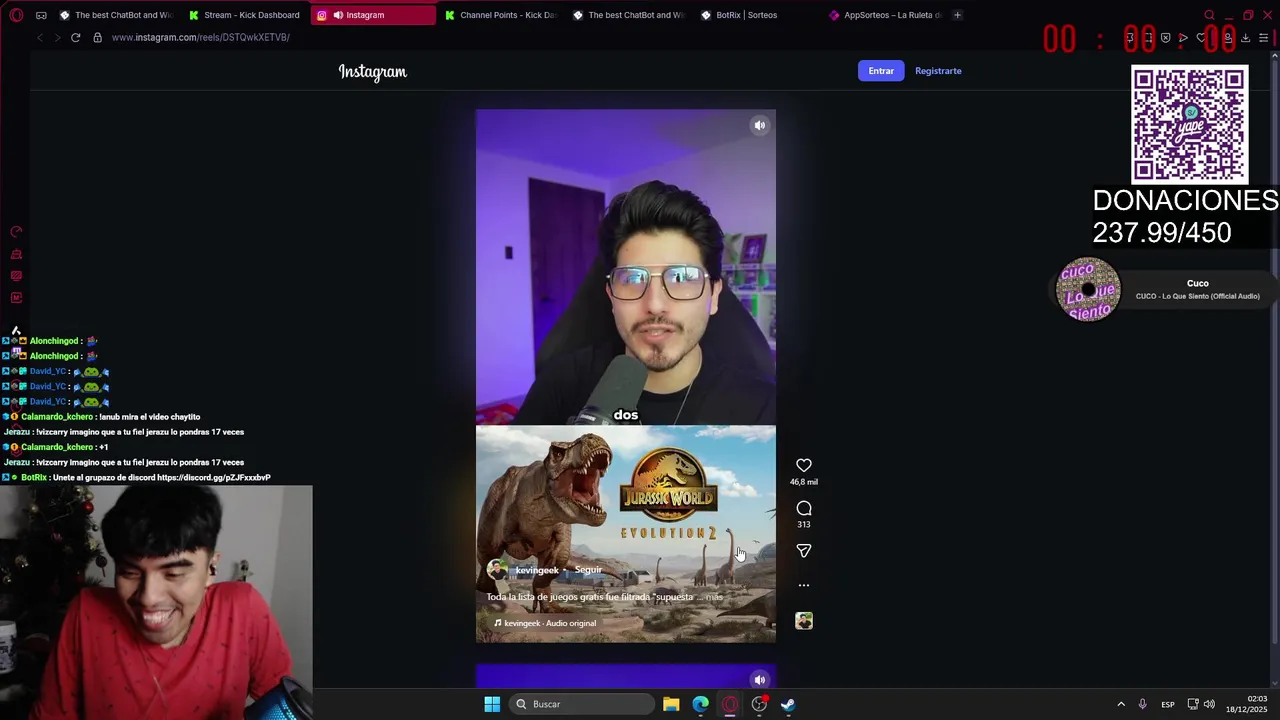Screen dimensions: 1280x720
Task: Focus the address bar showing instagram.com/reels
Action: click(200, 37)
